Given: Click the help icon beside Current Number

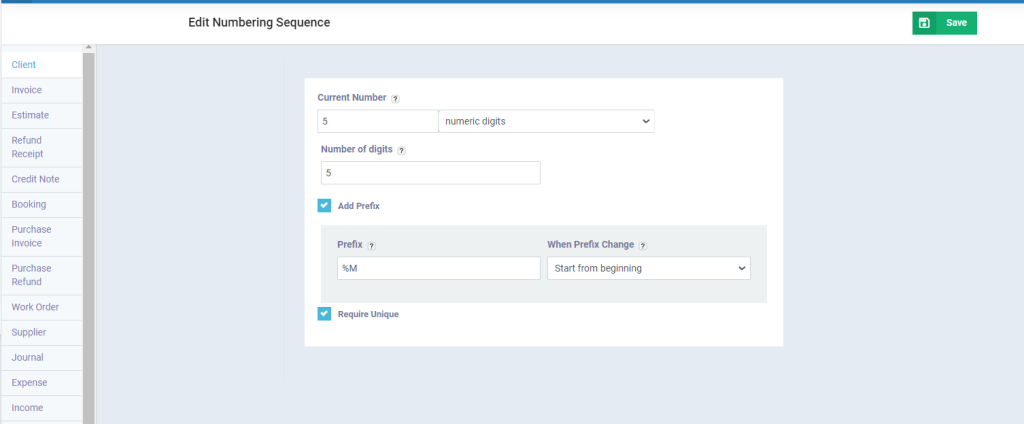Looking at the screenshot, I should tap(395, 99).
